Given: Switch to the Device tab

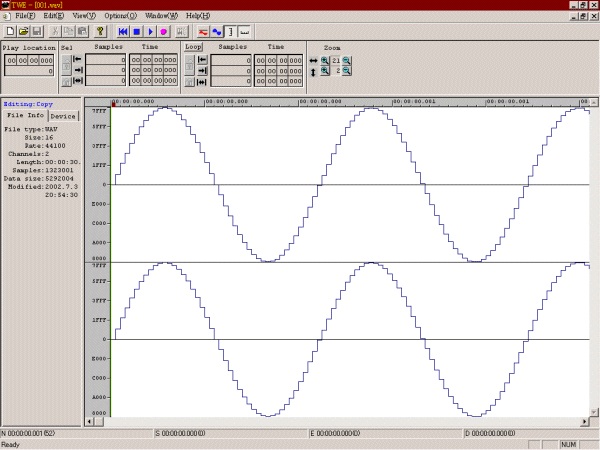Looking at the screenshot, I should click(63, 116).
